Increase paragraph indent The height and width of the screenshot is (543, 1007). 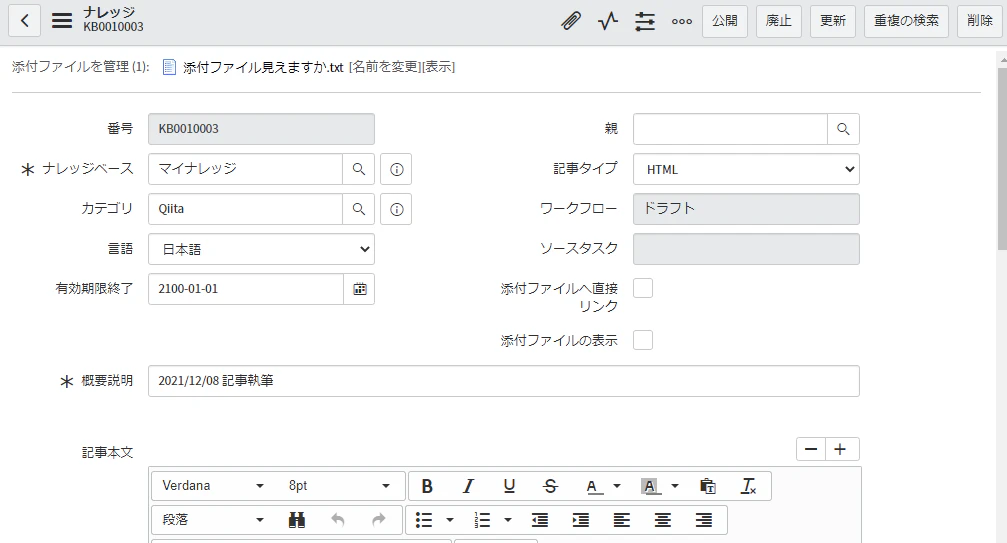pyautogui.click(x=581, y=520)
